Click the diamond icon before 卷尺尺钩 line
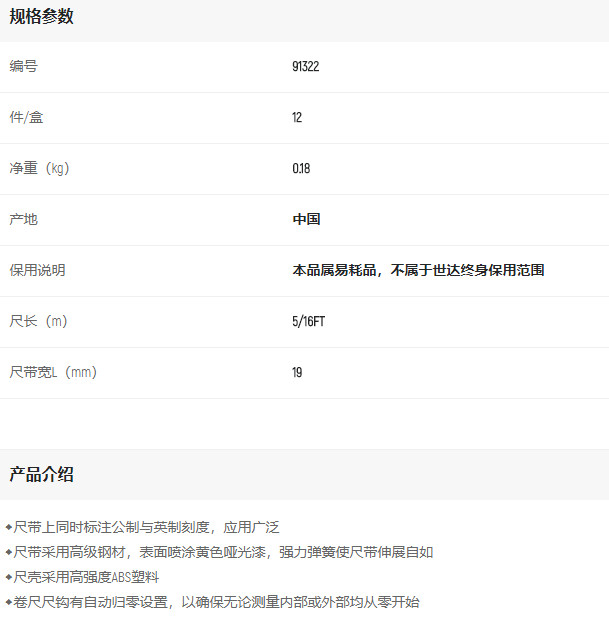 tap(8, 602)
